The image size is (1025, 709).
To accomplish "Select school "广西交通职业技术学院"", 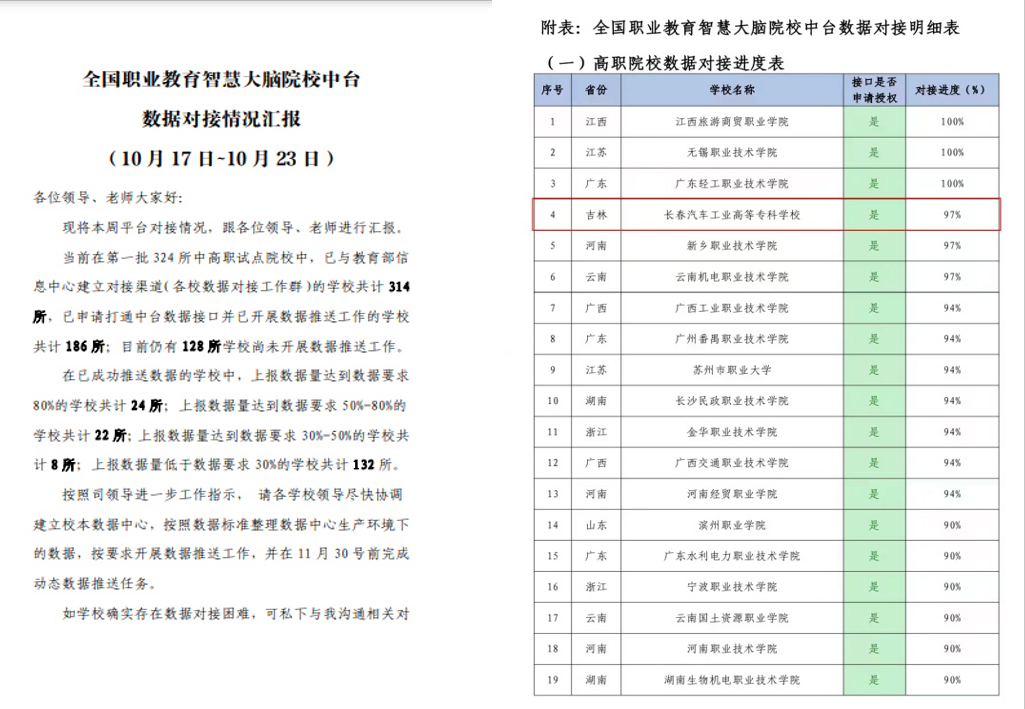I will point(732,463).
